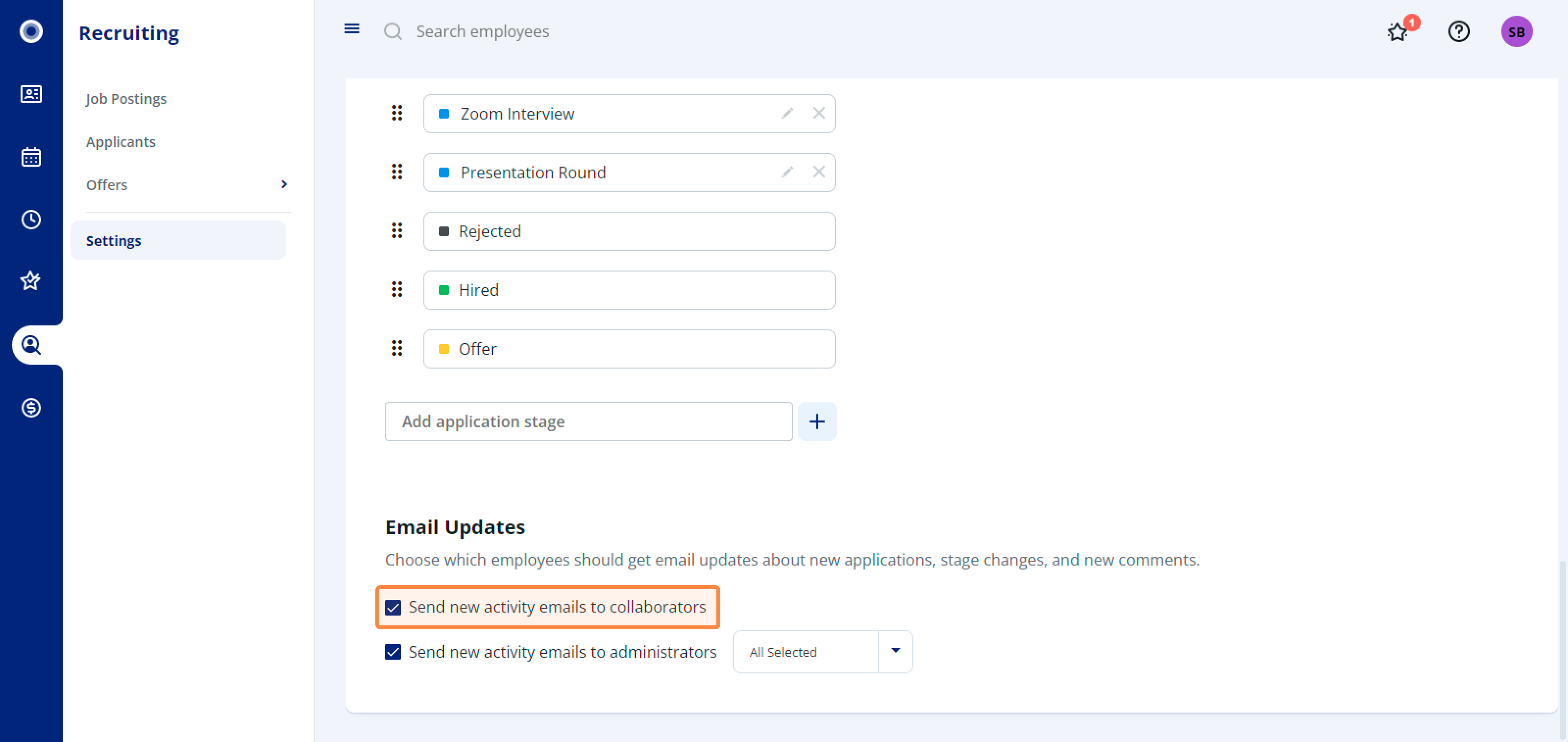Grab the Offer drag handle

397,348
